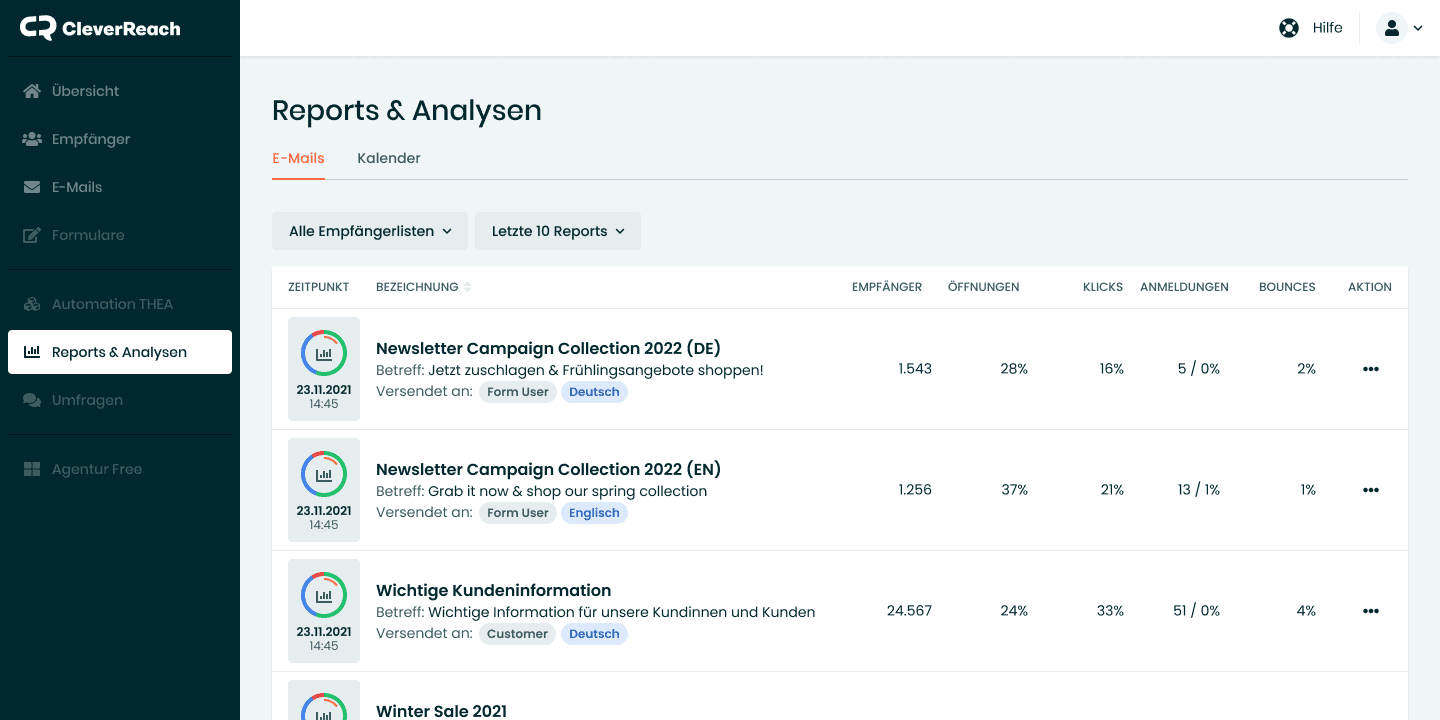Click the E-Mails envelope icon in sidebar
The width and height of the screenshot is (1440, 720).
(32, 187)
